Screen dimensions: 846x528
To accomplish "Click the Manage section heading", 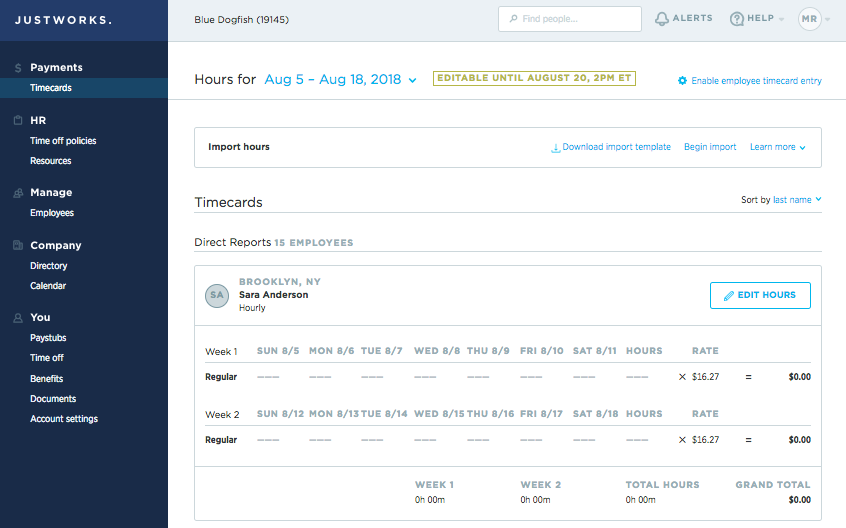I will (x=51, y=193).
